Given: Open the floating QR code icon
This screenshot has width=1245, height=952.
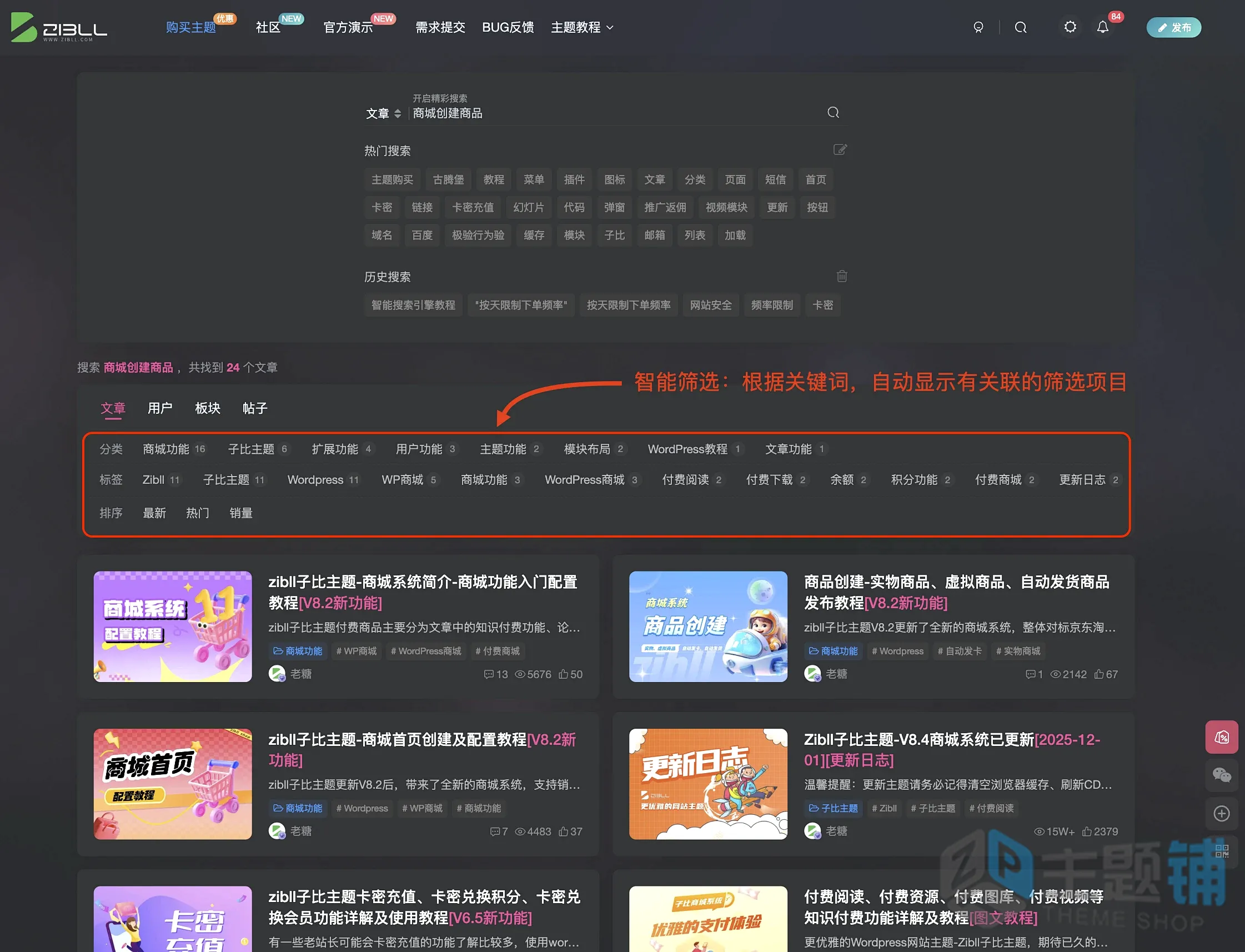Looking at the screenshot, I should click(x=1222, y=851).
